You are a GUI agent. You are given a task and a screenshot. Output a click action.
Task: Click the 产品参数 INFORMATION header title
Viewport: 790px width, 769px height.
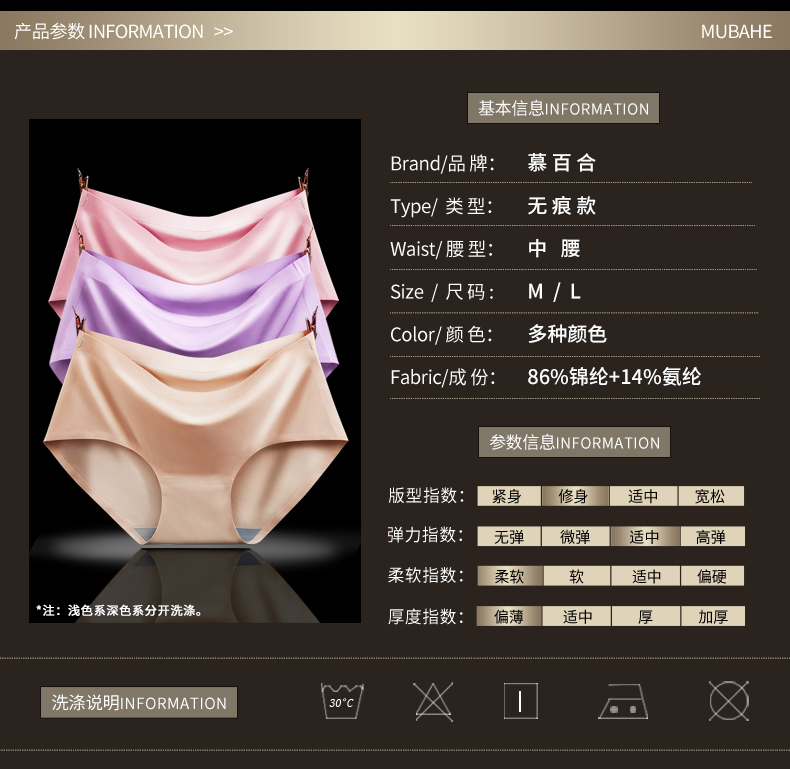pos(109,31)
